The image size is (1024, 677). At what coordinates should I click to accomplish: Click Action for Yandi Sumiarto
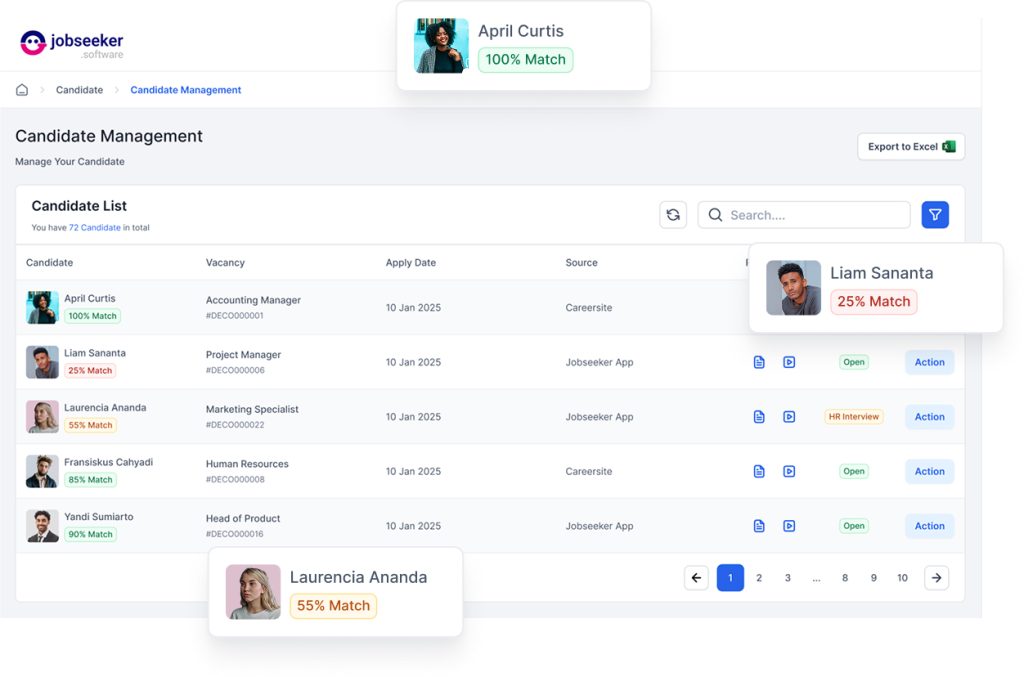pos(929,526)
